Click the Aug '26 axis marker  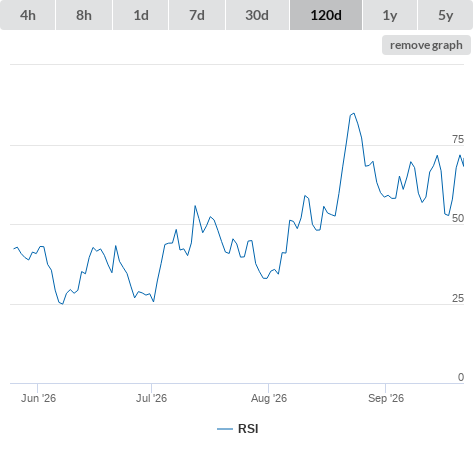click(x=269, y=398)
